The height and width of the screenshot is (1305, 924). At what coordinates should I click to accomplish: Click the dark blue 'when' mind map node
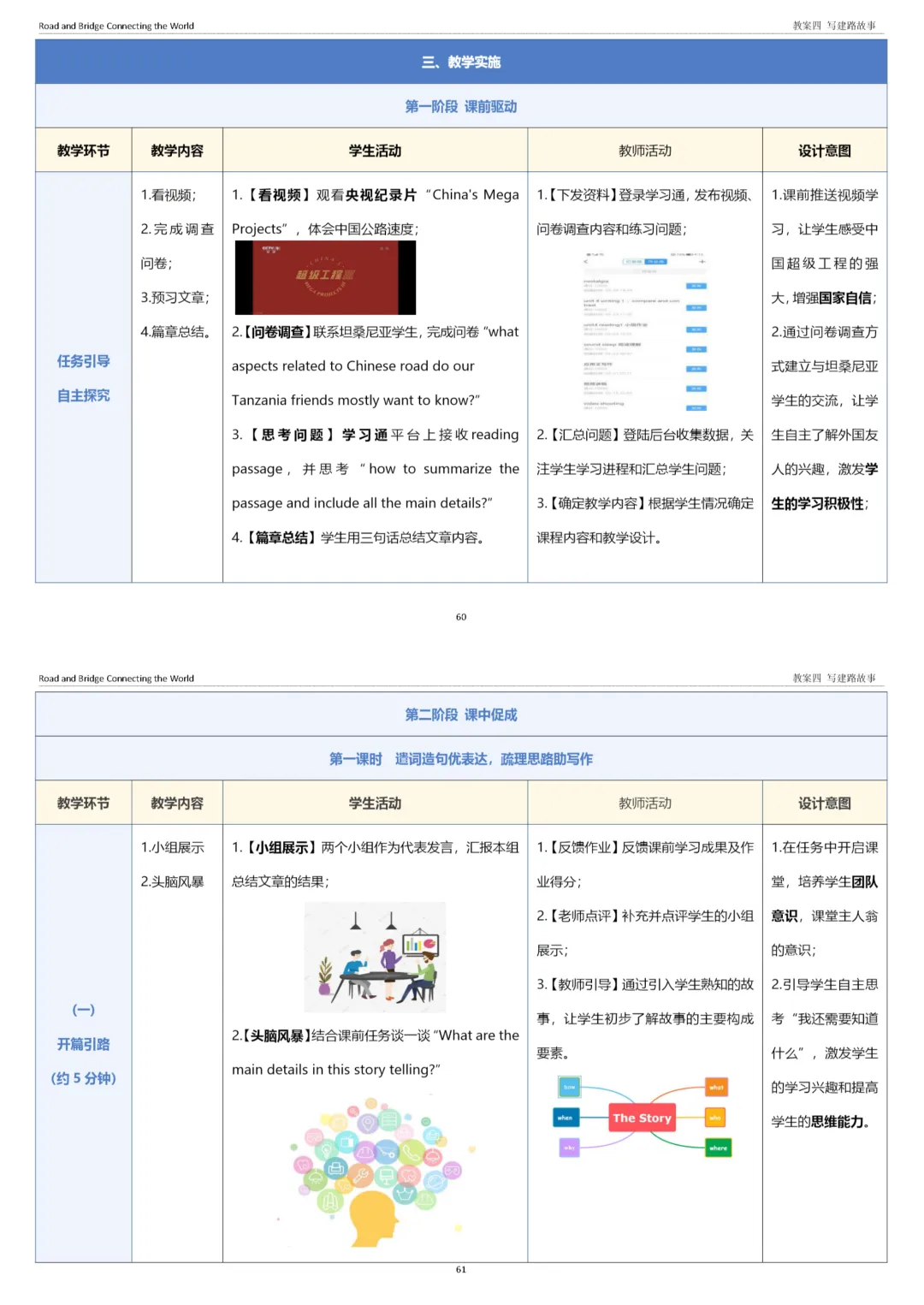(566, 1118)
